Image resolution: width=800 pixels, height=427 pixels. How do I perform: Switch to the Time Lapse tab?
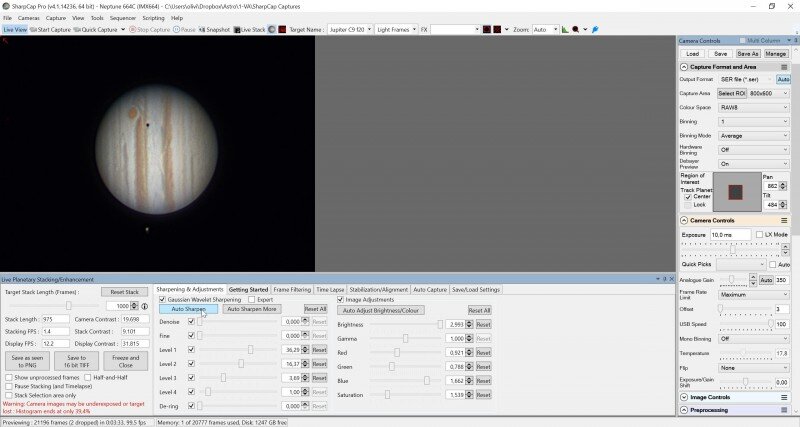[330, 289]
